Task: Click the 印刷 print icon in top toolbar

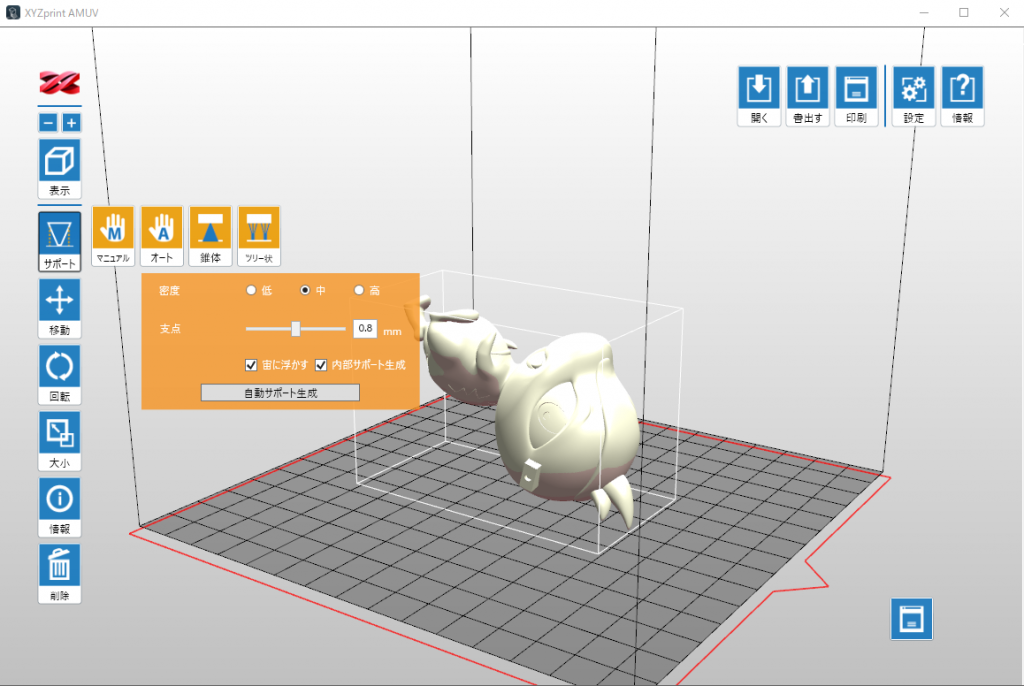Action: 856,96
